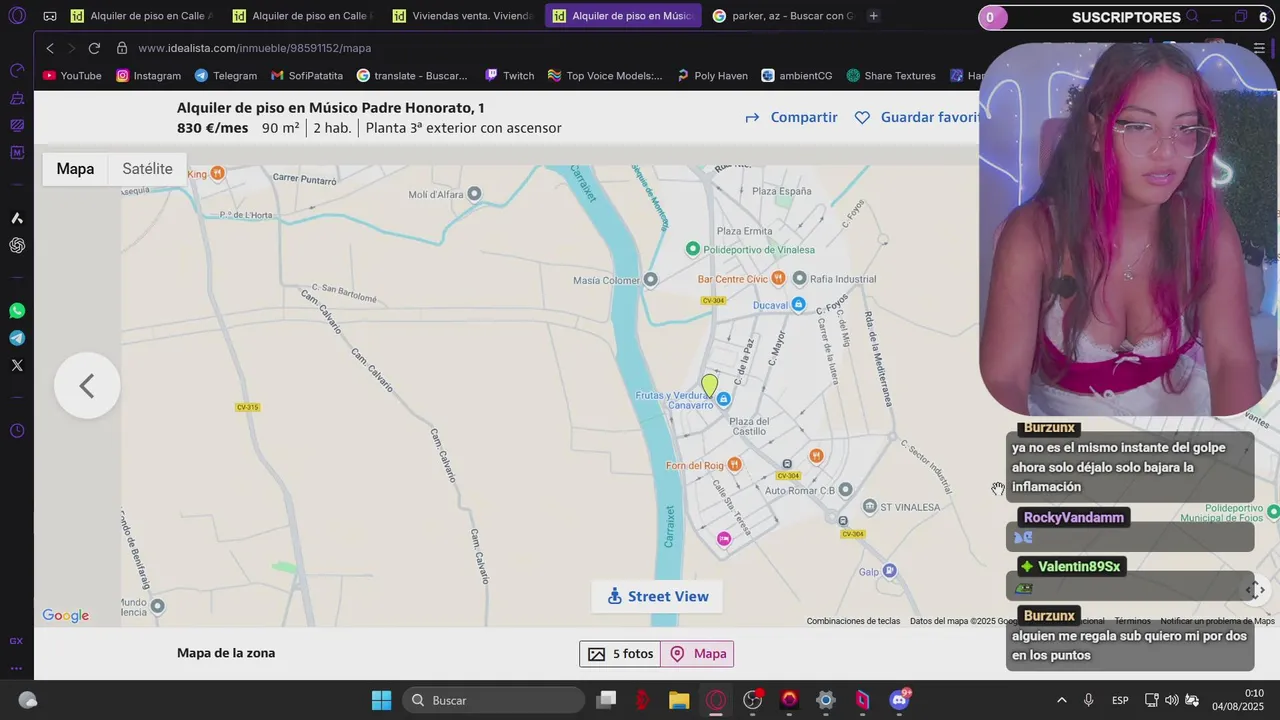Click Opera GX taskbar icon
Image resolution: width=1280 pixels, height=720 pixels.
point(716,700)
